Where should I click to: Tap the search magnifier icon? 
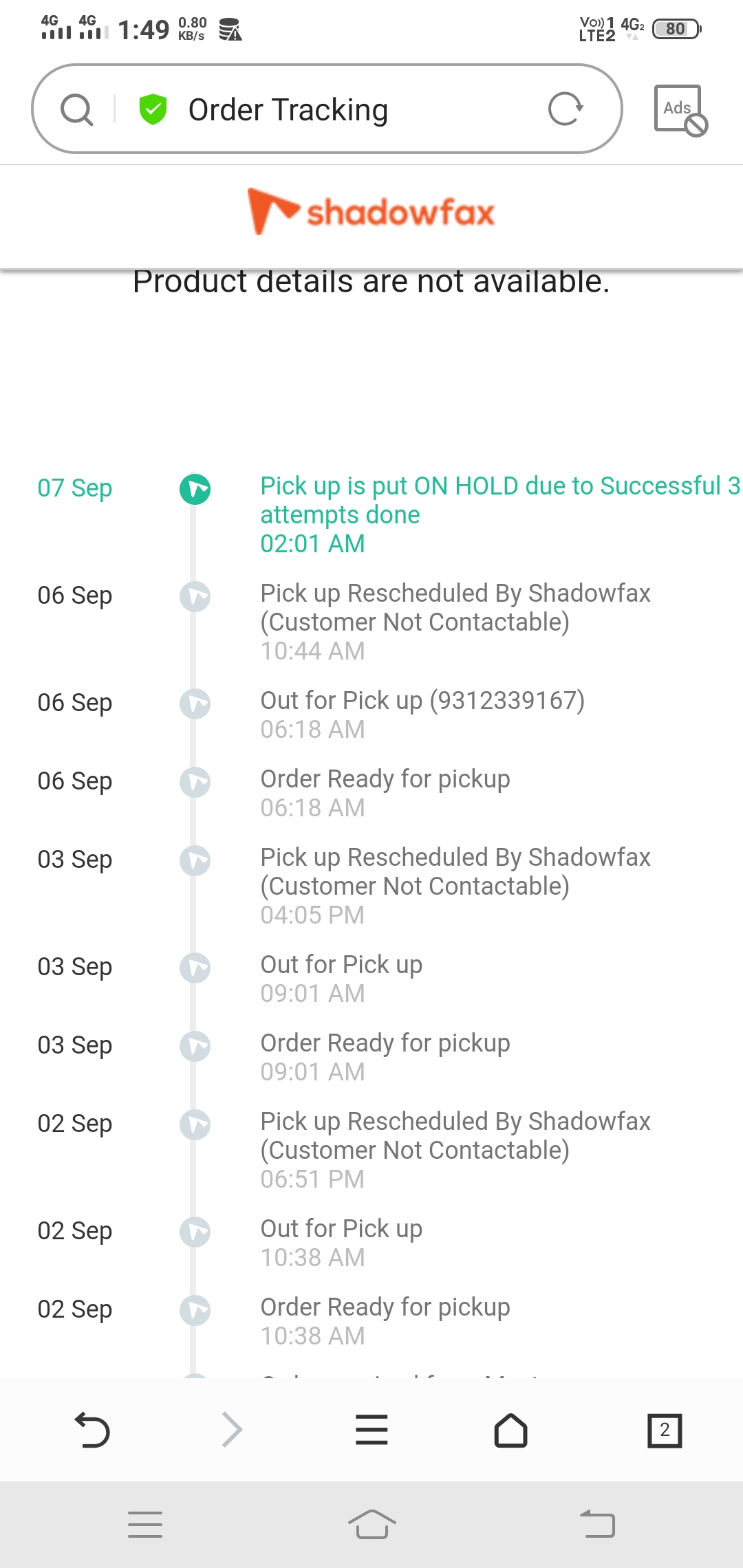click(76, 109)
